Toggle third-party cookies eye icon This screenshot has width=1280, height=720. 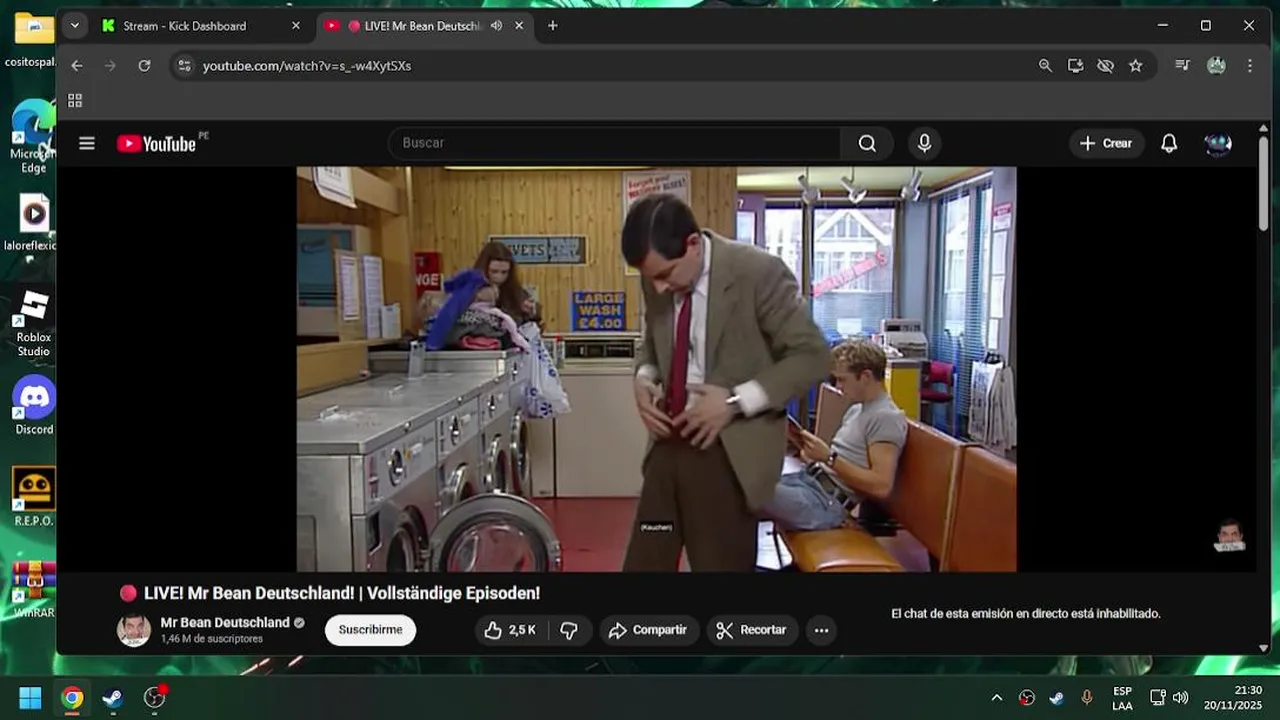point(1105,66)
